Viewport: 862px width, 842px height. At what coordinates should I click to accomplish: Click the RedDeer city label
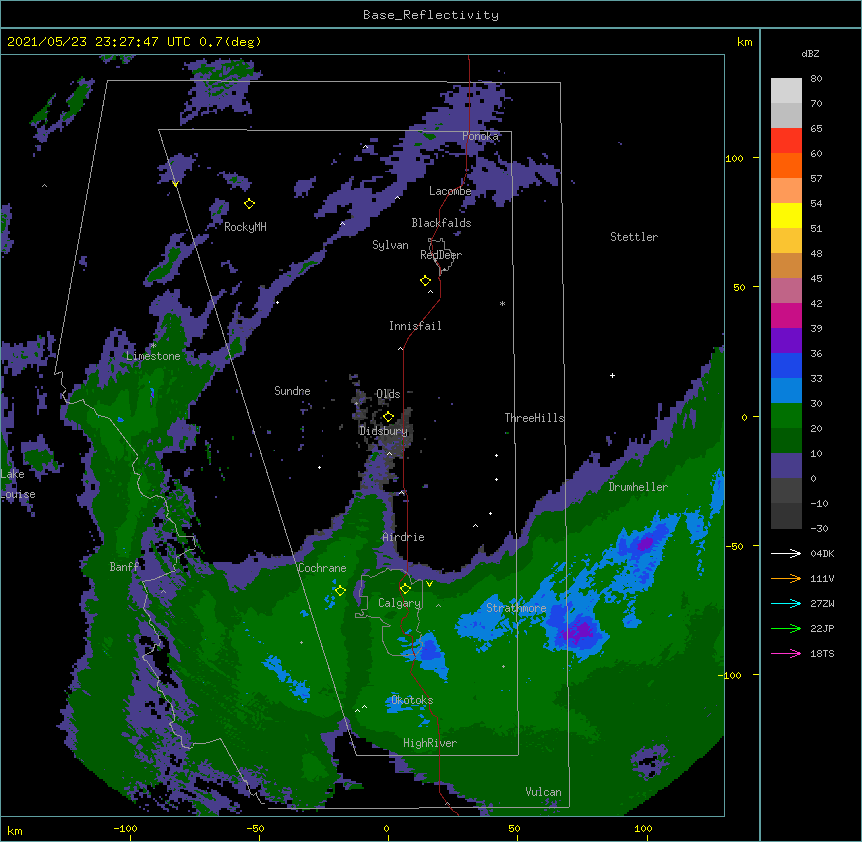click(441, 255)
